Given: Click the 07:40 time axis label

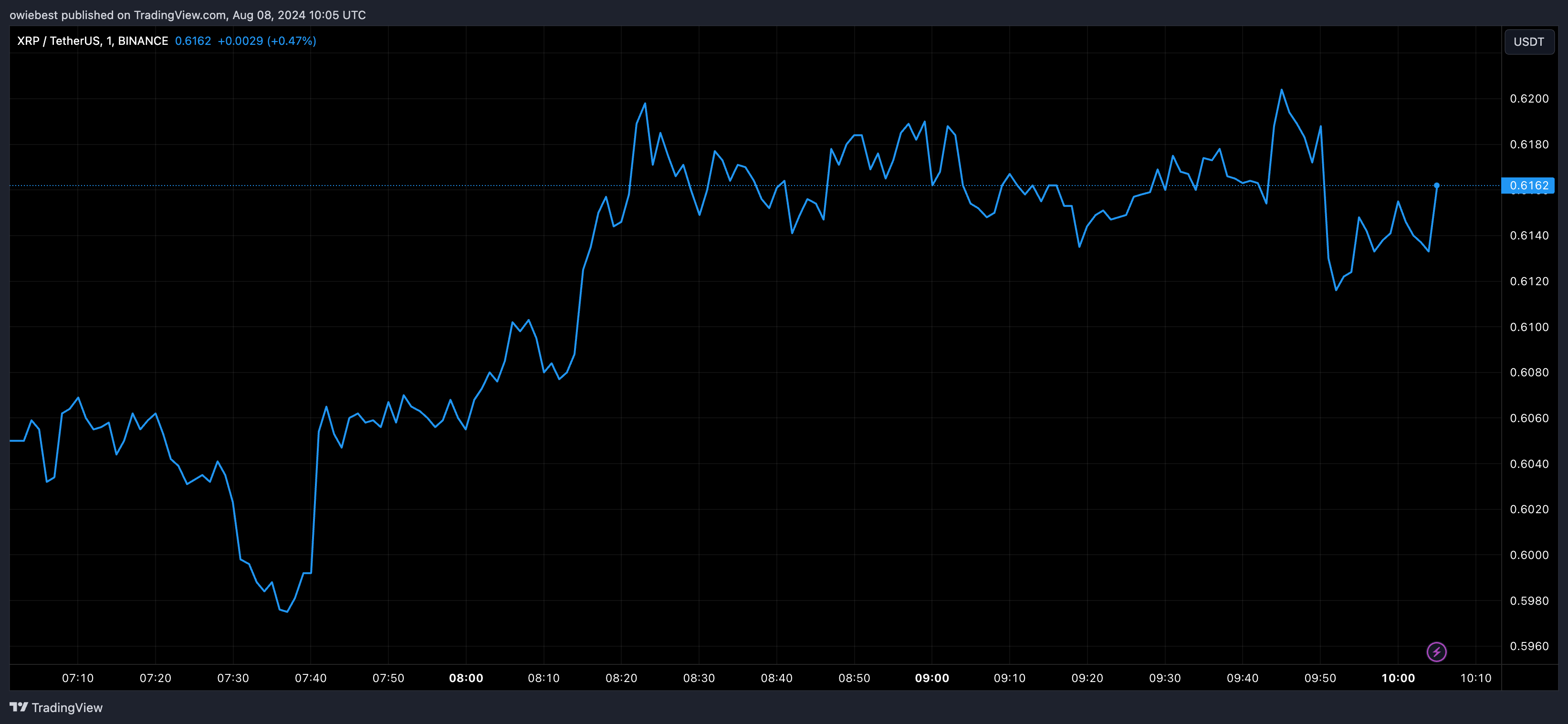Looking at the screenshot, I should [311, 678].
